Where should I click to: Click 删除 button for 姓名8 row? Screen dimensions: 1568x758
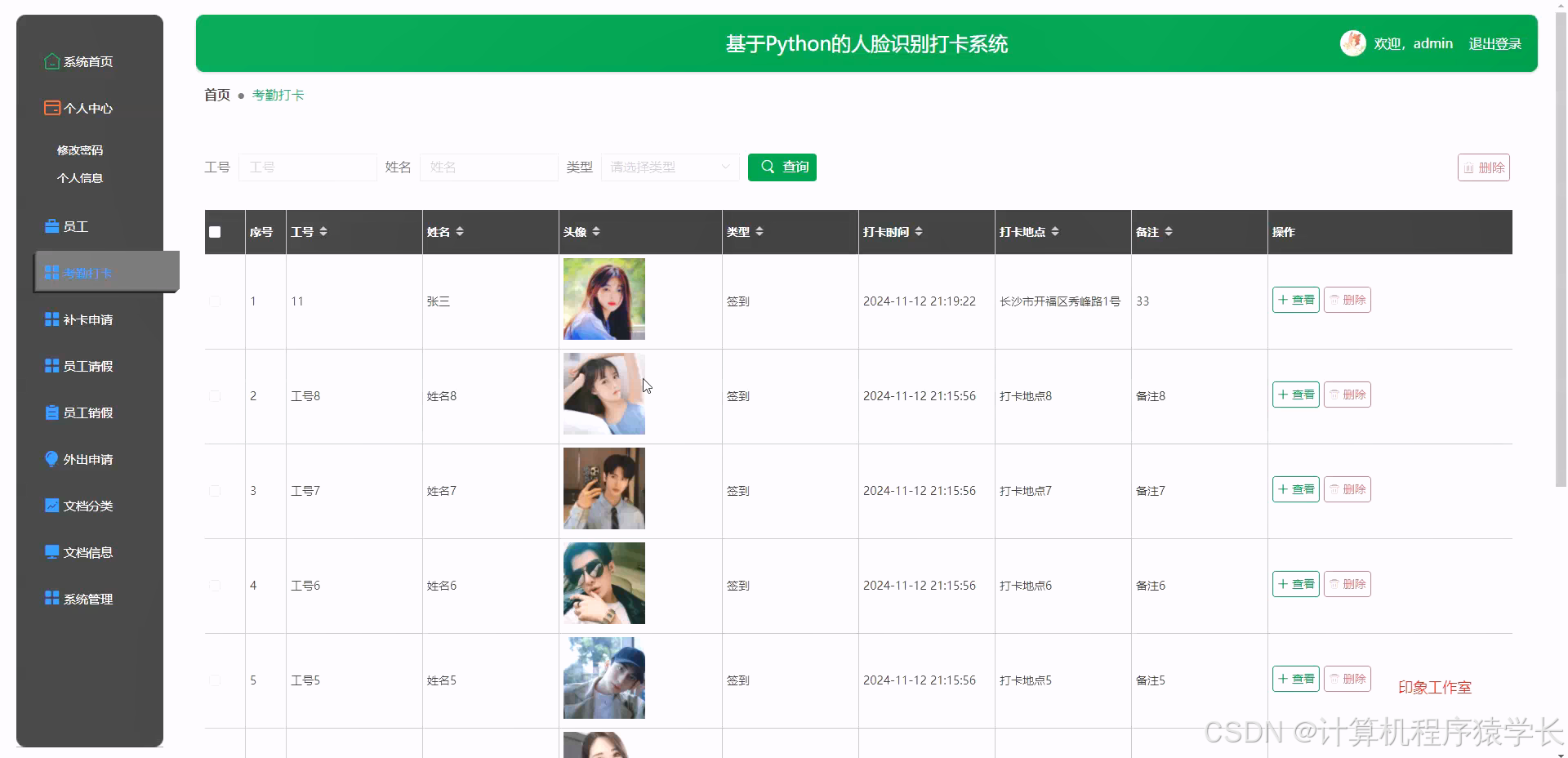click(x=1347, y=395)
